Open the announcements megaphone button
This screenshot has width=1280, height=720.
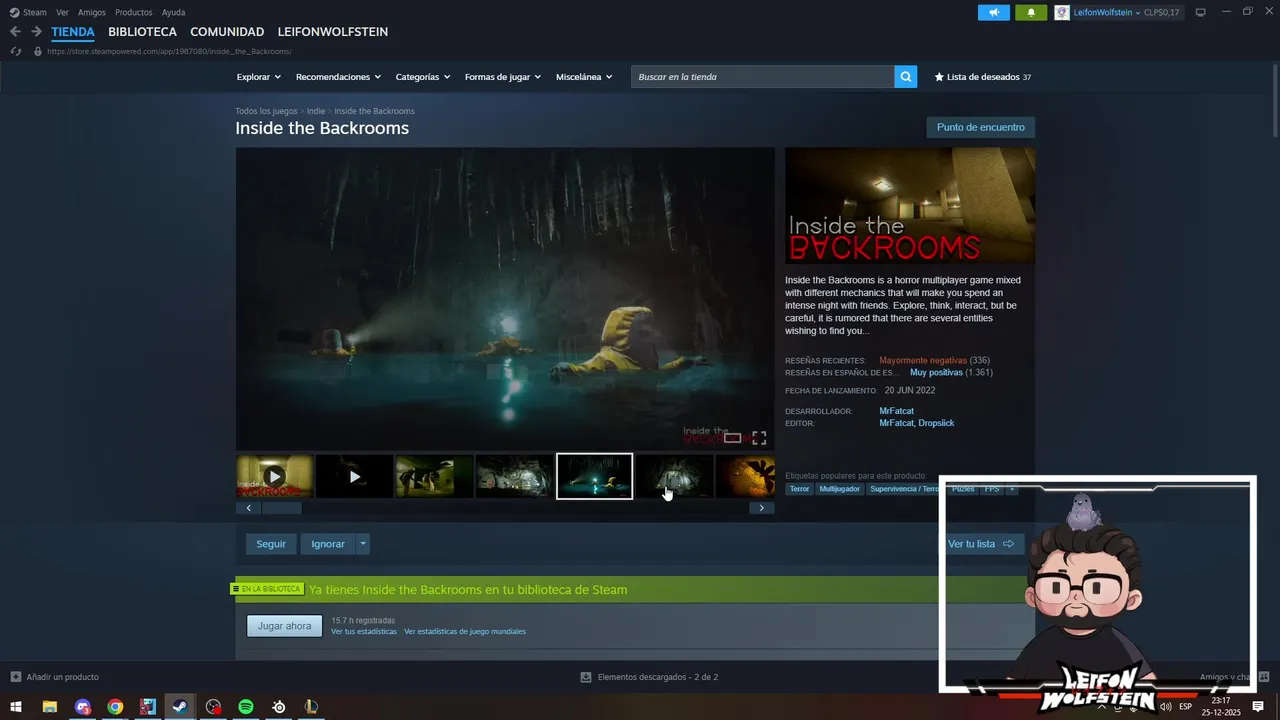click(993, 12)
